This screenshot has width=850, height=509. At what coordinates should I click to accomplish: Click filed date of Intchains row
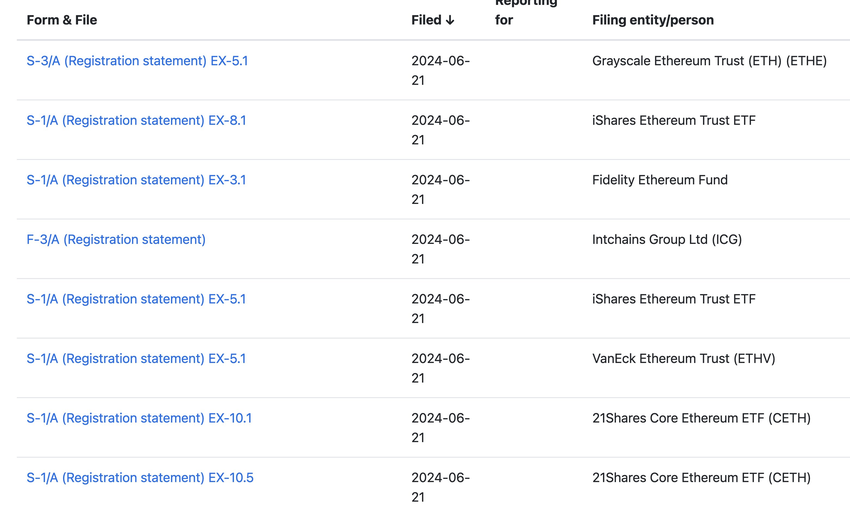pos(440,249)
